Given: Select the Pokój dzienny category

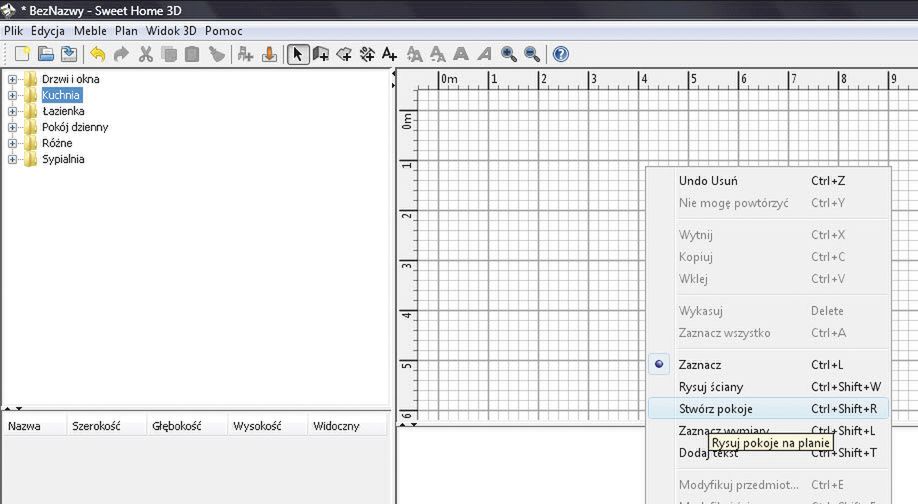Looking at the screenshot, I should (x=75, y=127).
